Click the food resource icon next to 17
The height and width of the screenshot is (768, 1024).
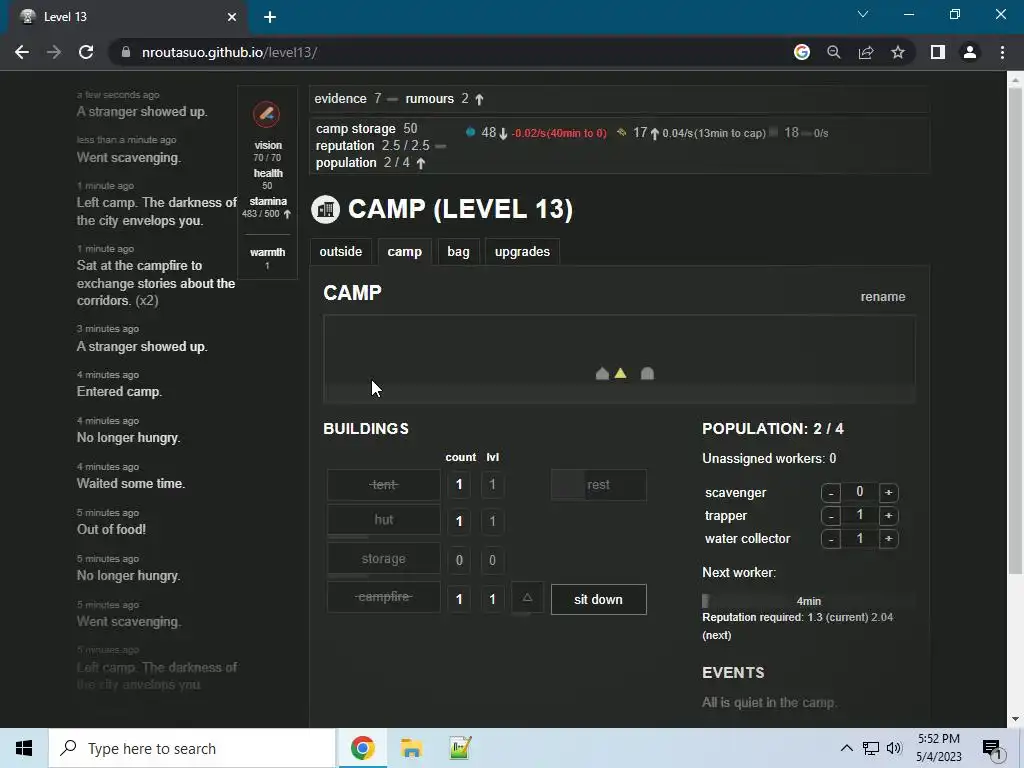pyautogui.click(x=622, y=132)
